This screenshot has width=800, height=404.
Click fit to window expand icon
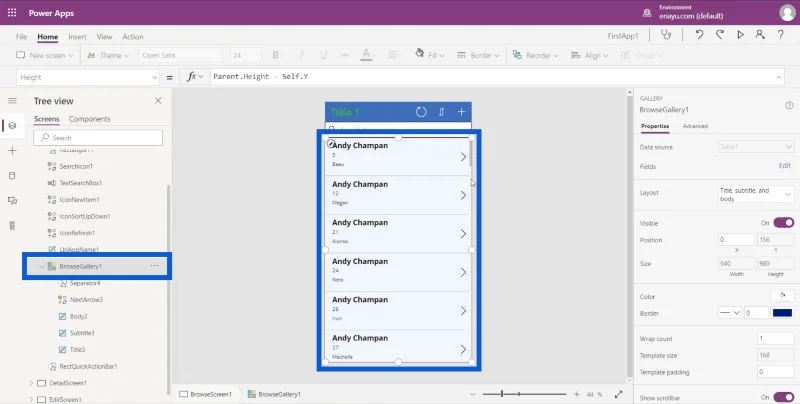click(618, 394)
